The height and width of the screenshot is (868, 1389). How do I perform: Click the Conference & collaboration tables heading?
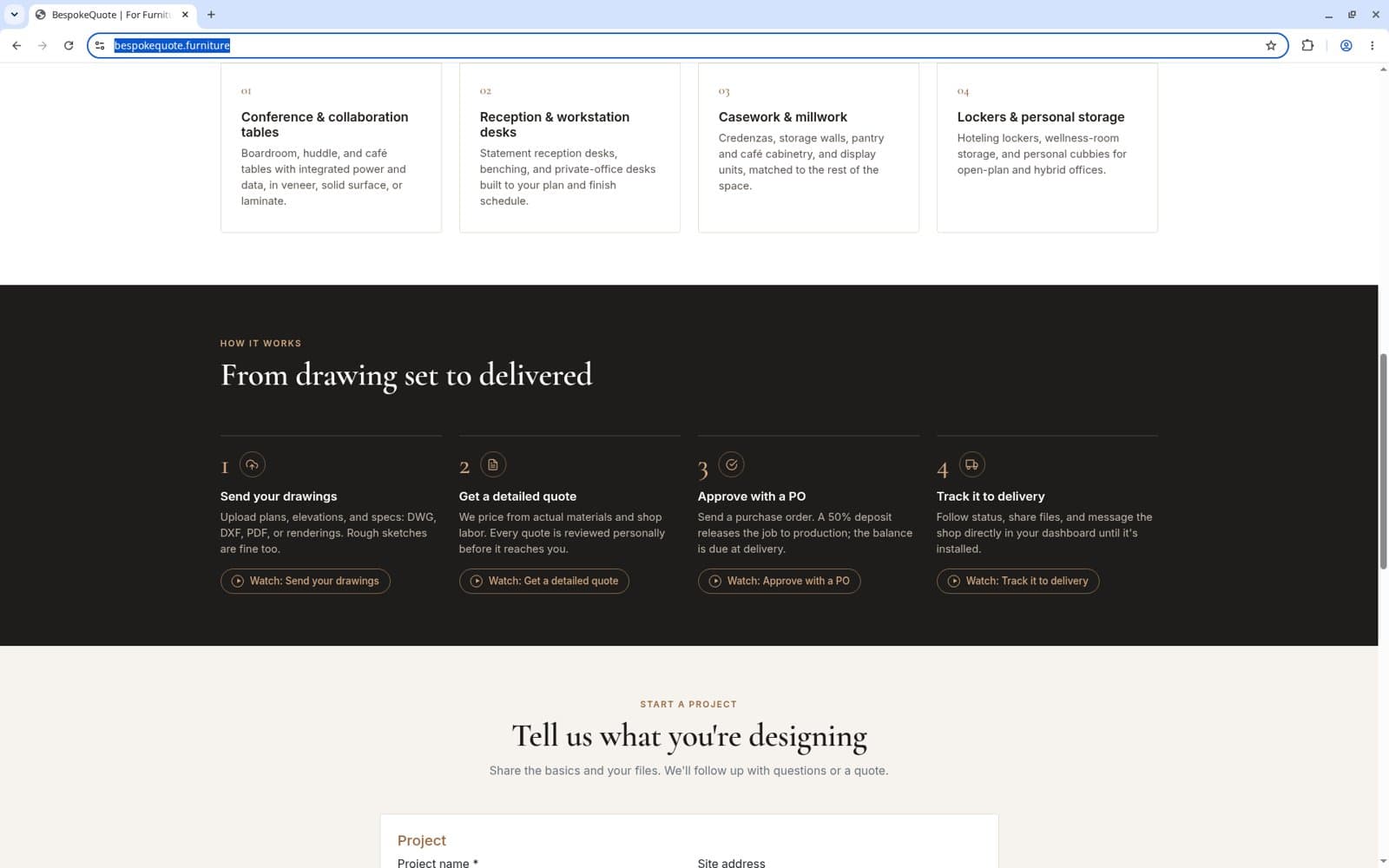tap(325, 124)
